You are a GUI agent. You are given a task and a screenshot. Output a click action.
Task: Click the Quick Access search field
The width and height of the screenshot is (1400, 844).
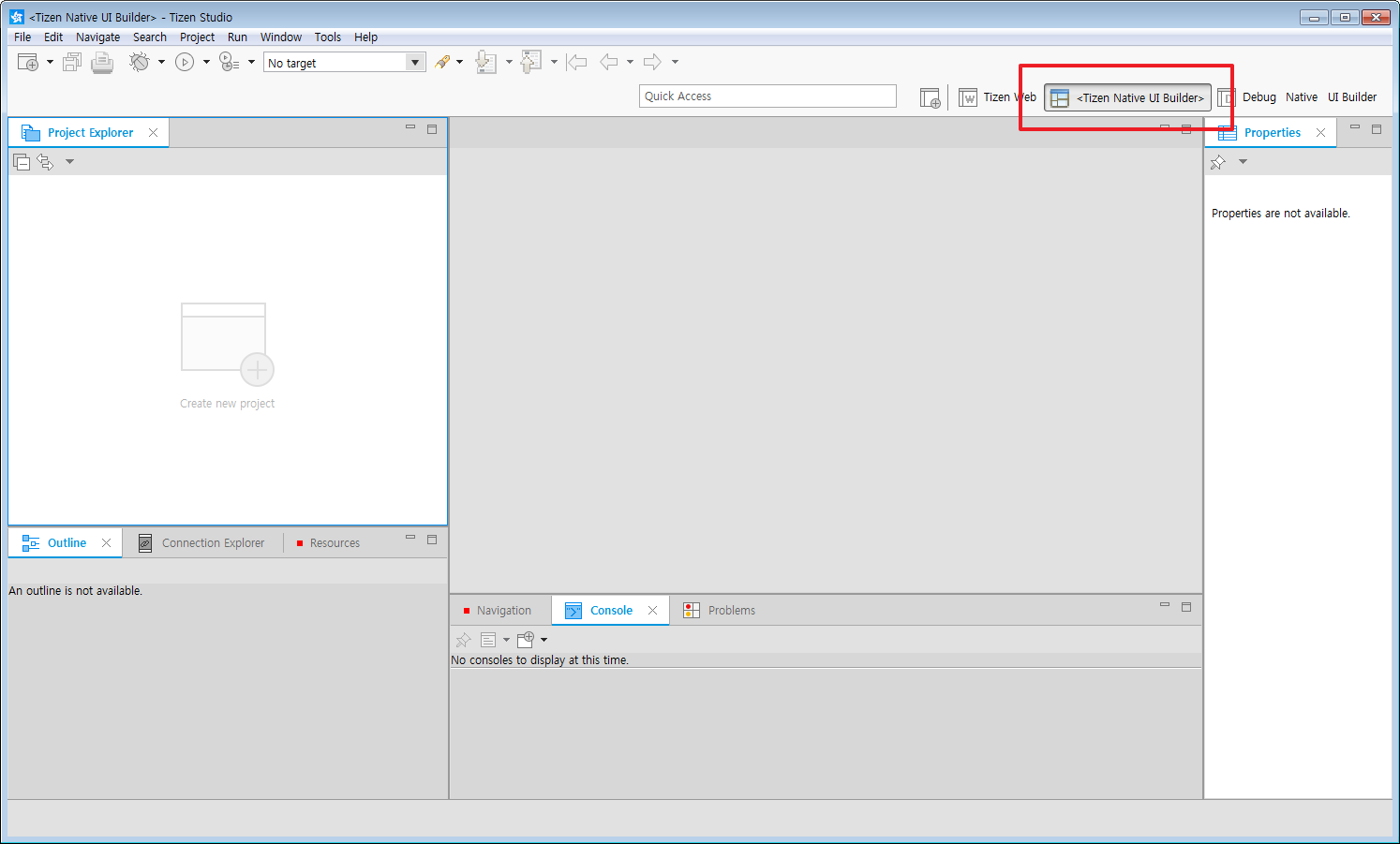tap(767, 96)
